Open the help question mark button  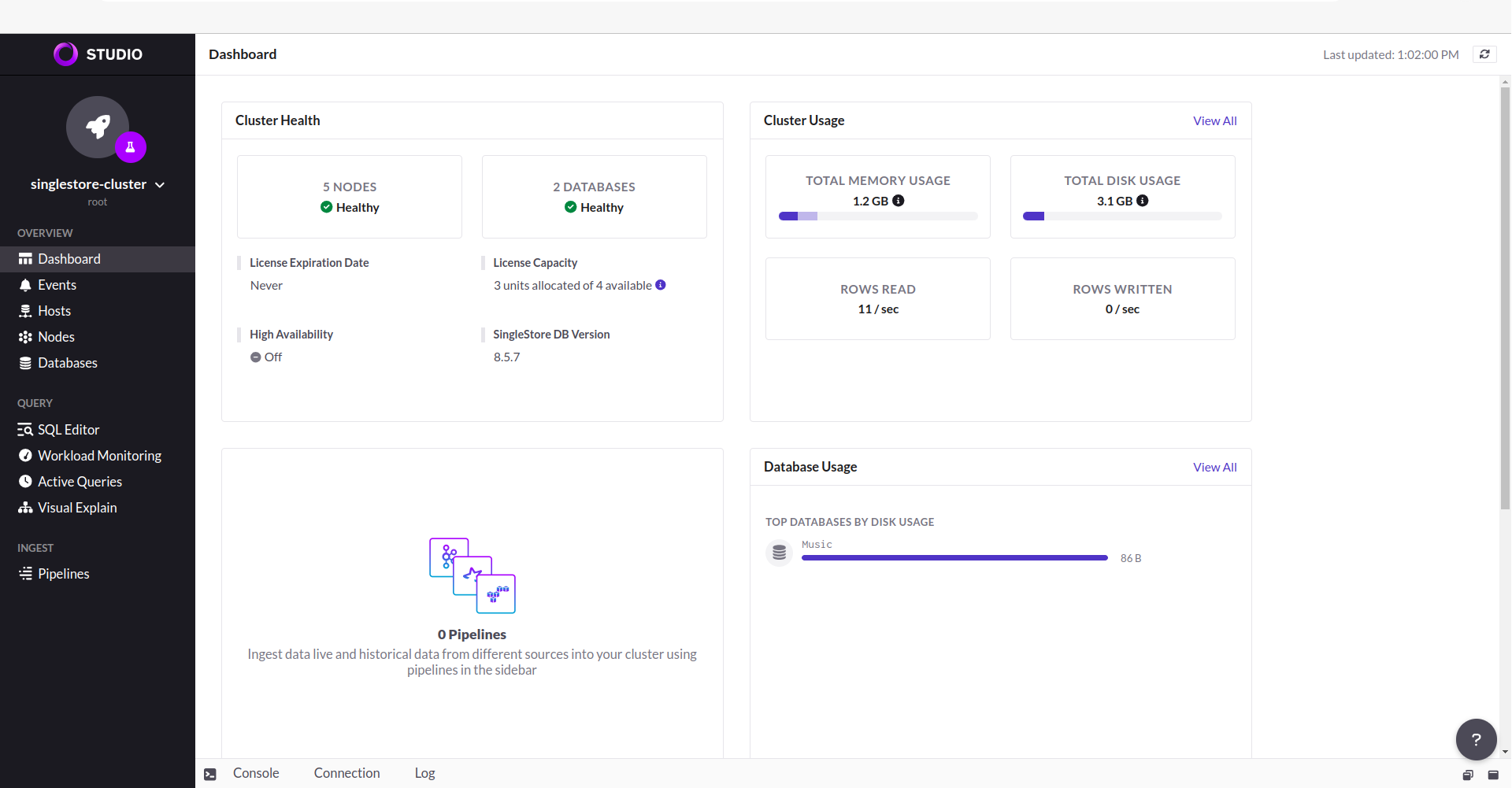[1476, 739]
